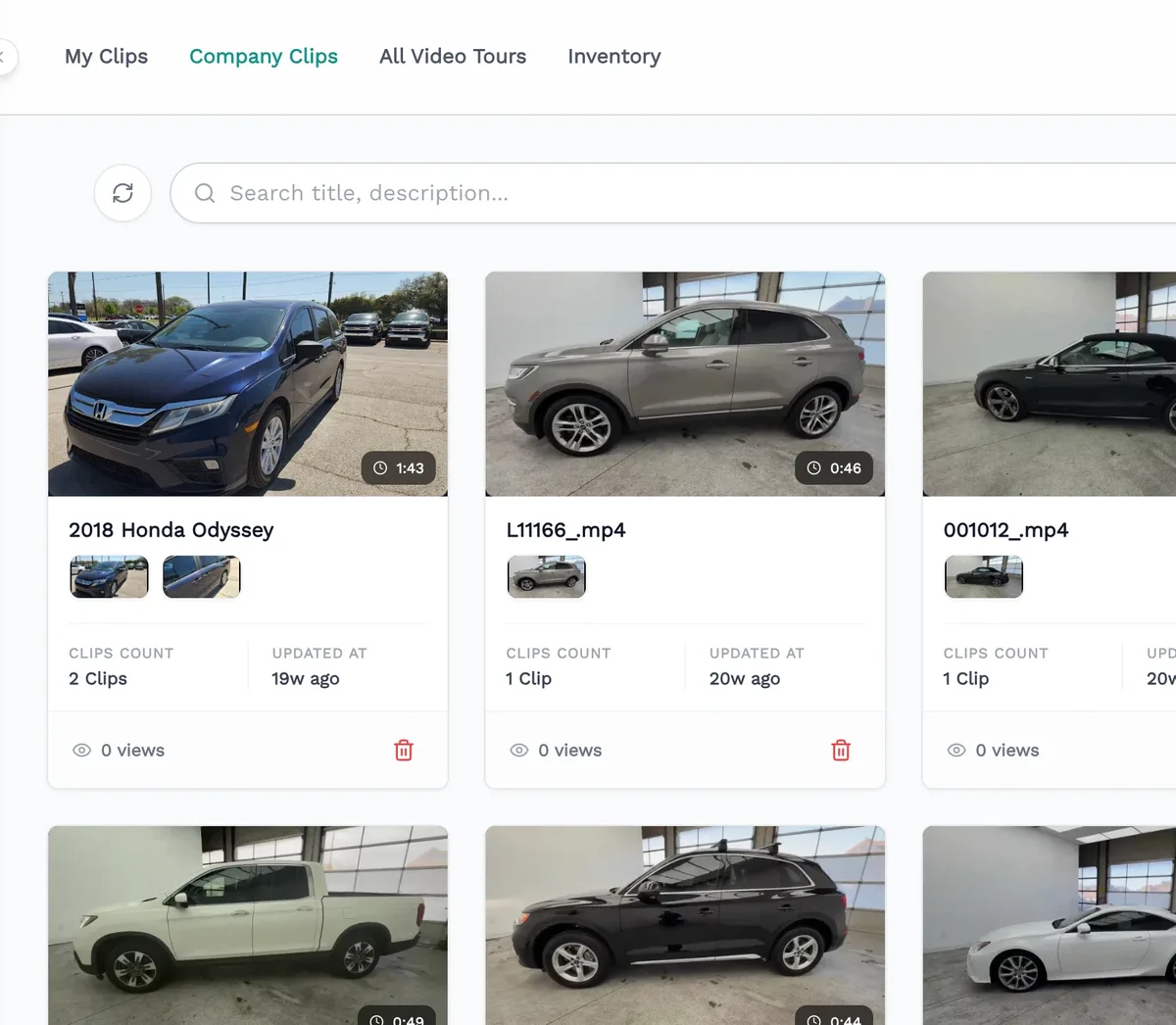Open the white coupe video cover
Viewport: 1176px width, 1025px height.
(1050, 925)
